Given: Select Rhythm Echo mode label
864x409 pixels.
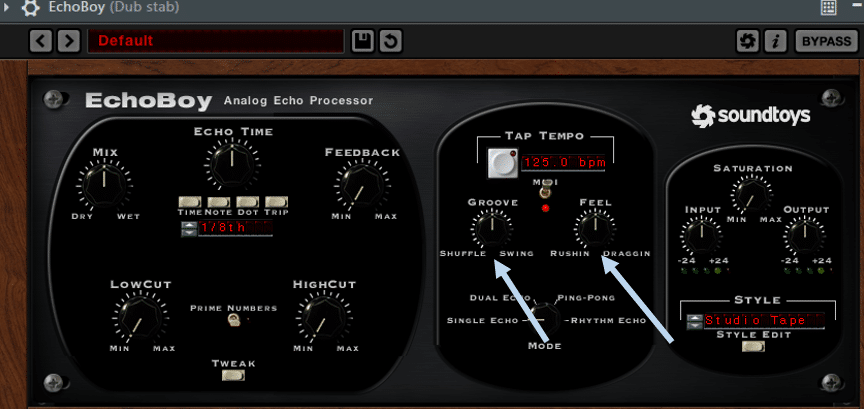Looking at the screenshot, I should (608, 320).
